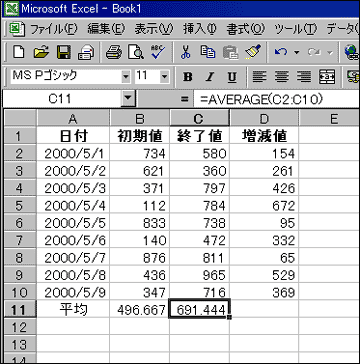Image resolution: width=360 pixels, height=364 pixels.
Task: Open Print Preview magnifier icon
Action: [x=136, y=52]
